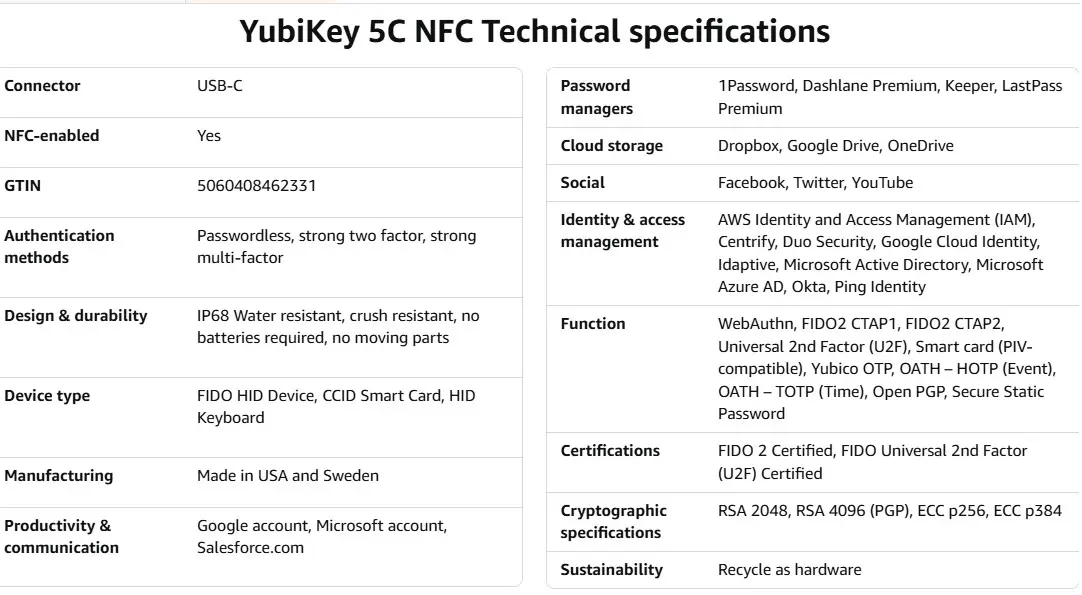Select the Facebook, Twitter, YouTube text
This screenshot has height=595, width=1082.
point(815,183)
